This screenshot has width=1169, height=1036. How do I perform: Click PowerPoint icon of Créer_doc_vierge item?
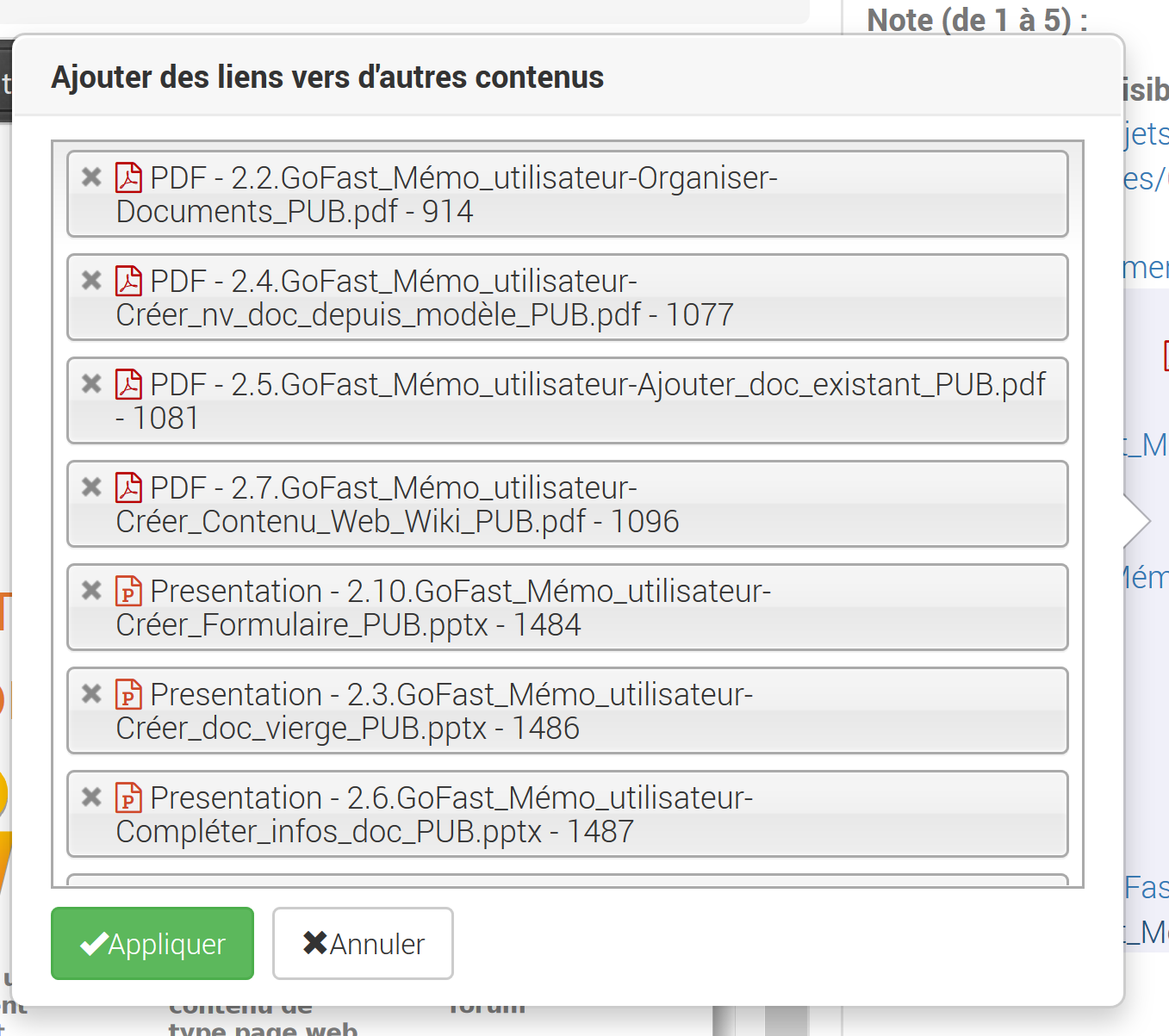(128, 695)
